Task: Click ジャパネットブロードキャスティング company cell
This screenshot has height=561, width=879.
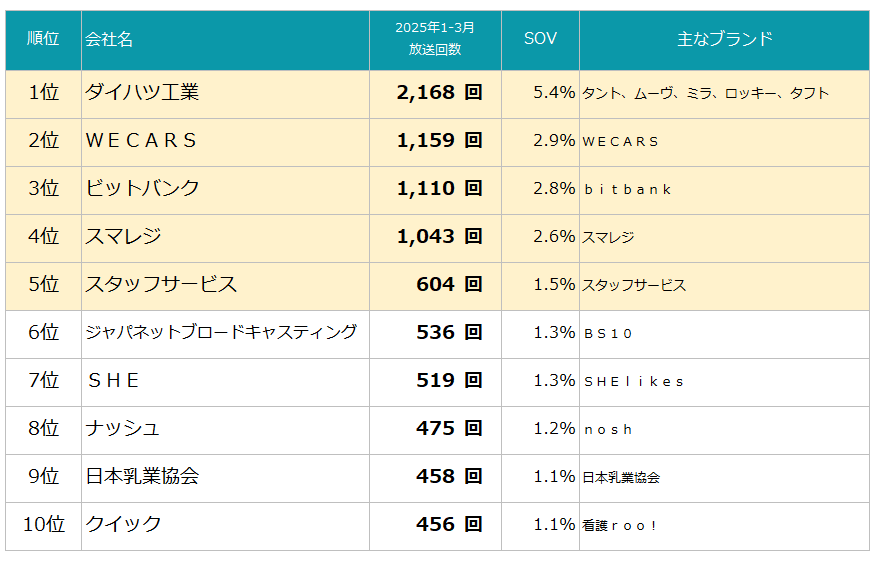Action: point(225,335)
